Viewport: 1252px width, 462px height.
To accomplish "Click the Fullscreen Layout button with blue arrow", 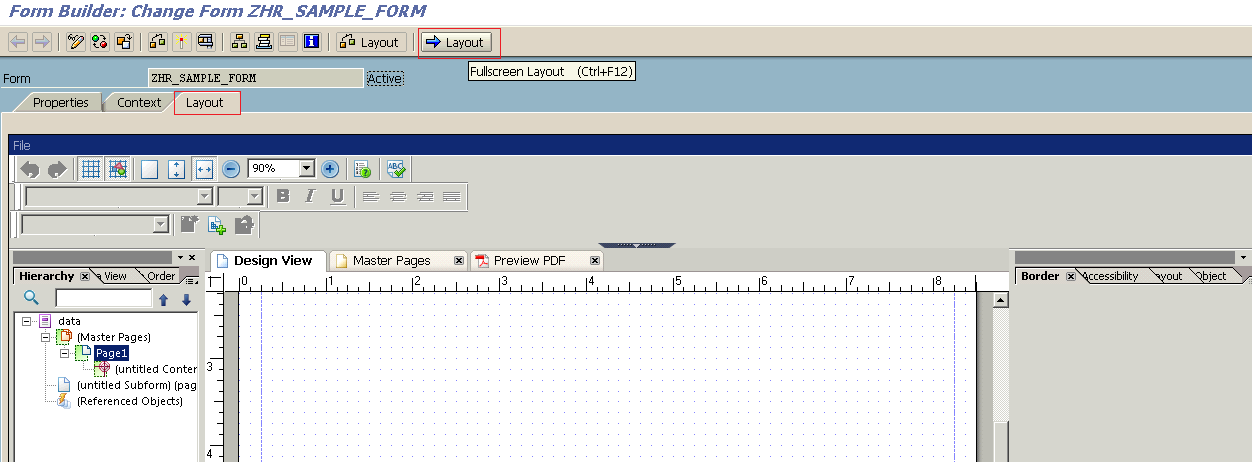I will point(459,42).
